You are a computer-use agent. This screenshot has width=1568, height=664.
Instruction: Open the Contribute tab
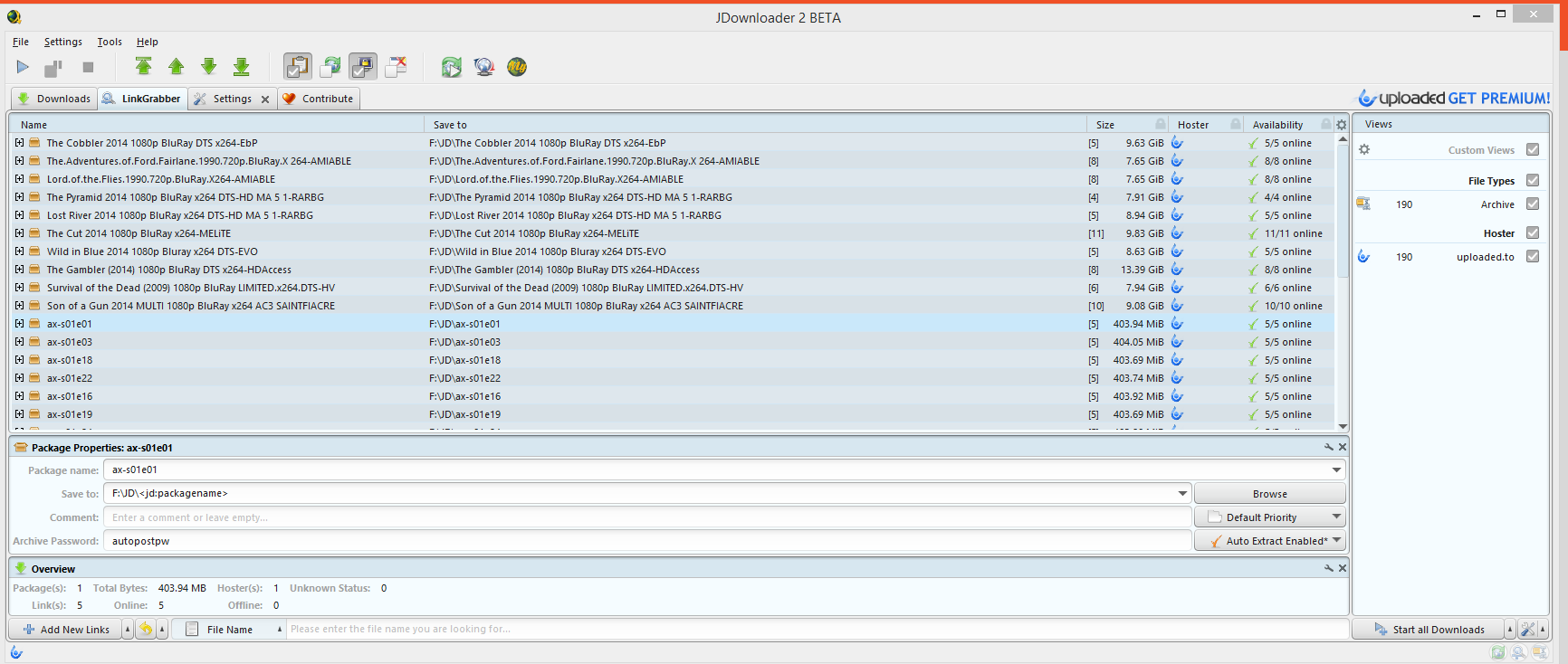point(318,99)
